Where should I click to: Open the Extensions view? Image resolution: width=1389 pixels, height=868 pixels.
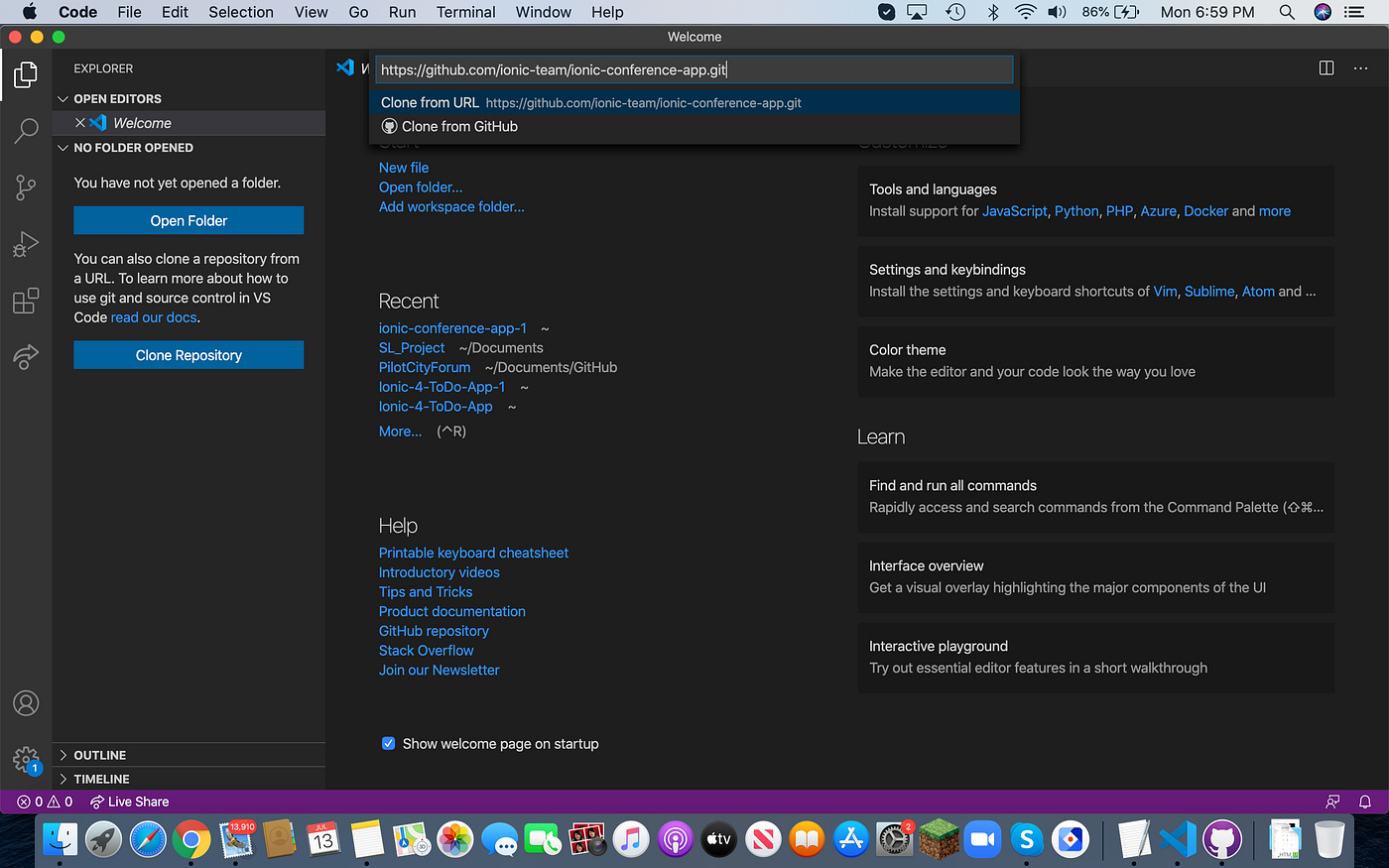(26, 301)
